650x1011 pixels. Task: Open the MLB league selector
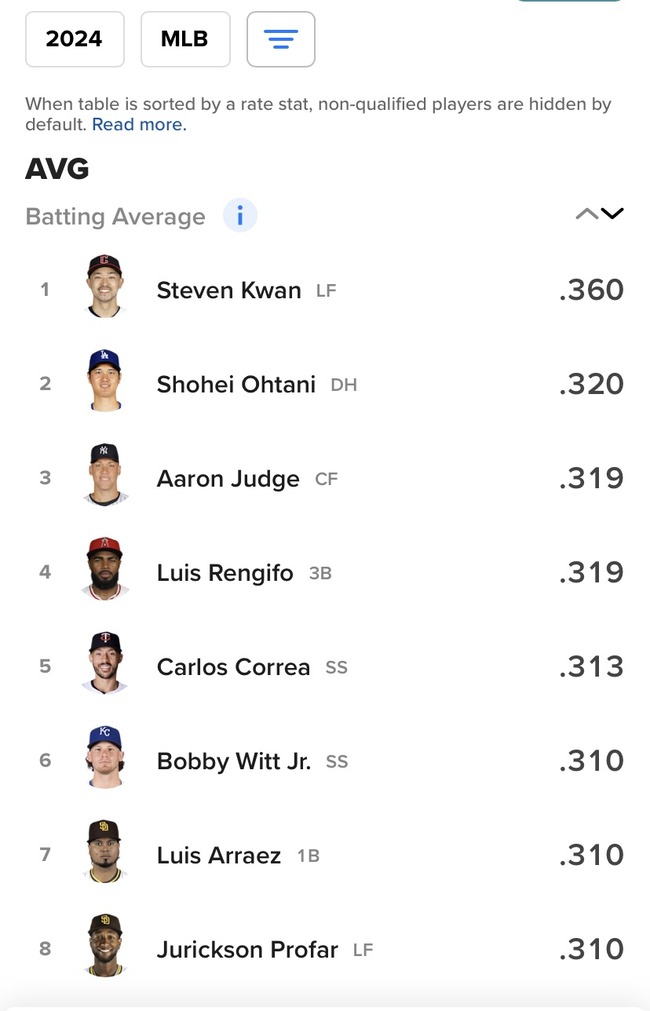[x=185, y=39]
